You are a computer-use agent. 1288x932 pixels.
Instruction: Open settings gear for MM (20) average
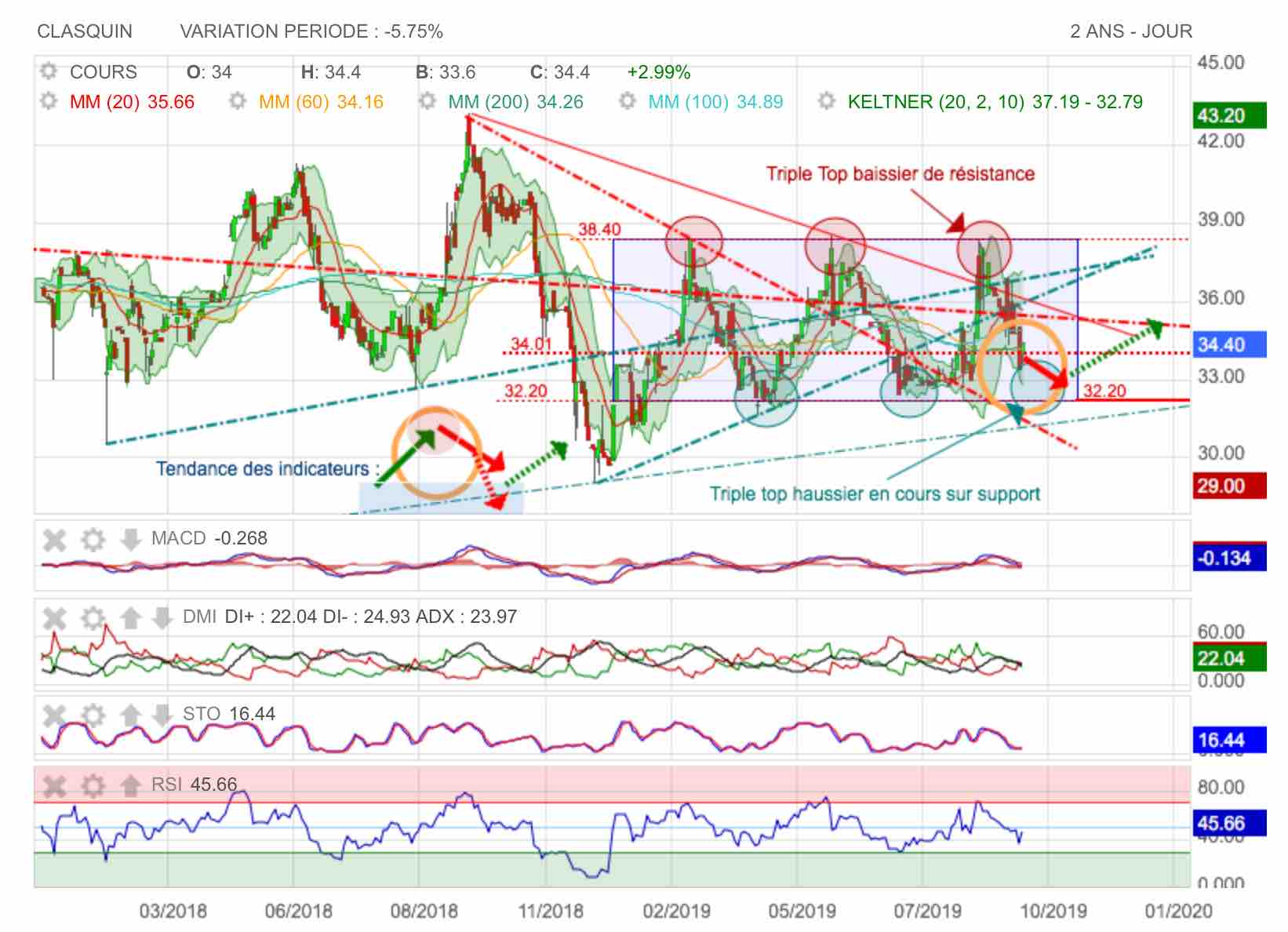pos(49,101)
